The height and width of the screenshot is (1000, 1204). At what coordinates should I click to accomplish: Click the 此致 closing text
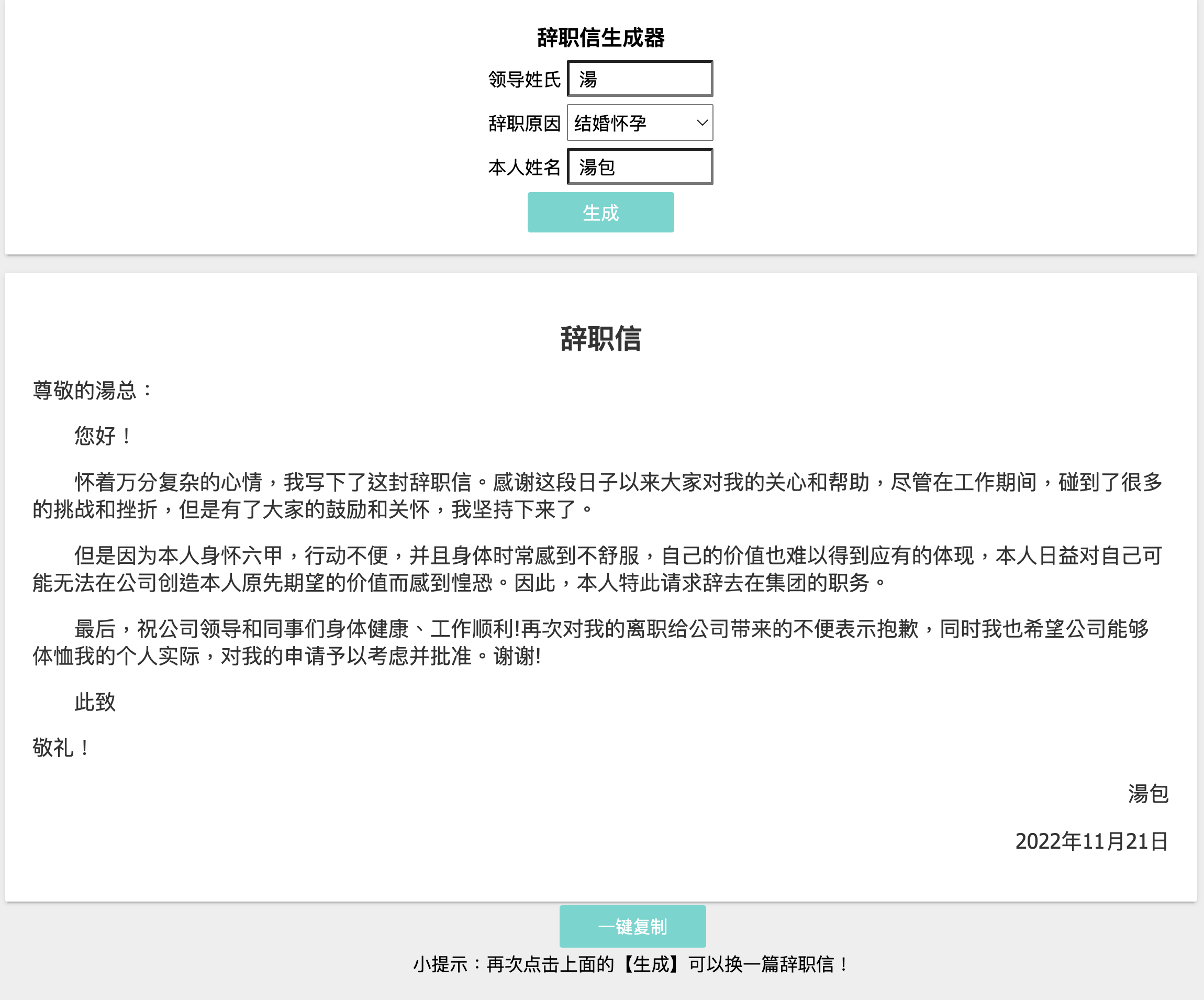[x=95, y=702]
